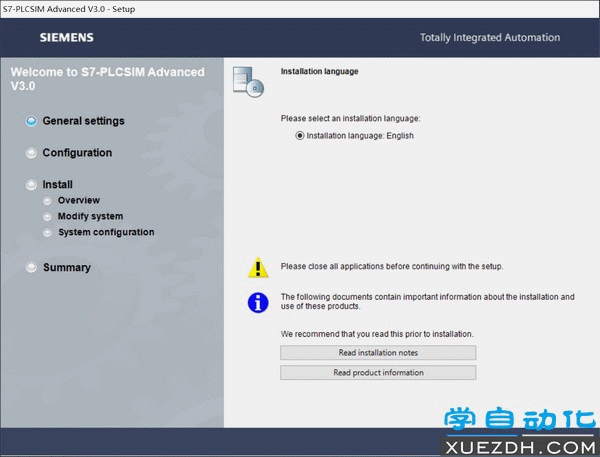Click the blue information icon
The height and width of the screenshot is (457, 600).
258,303
